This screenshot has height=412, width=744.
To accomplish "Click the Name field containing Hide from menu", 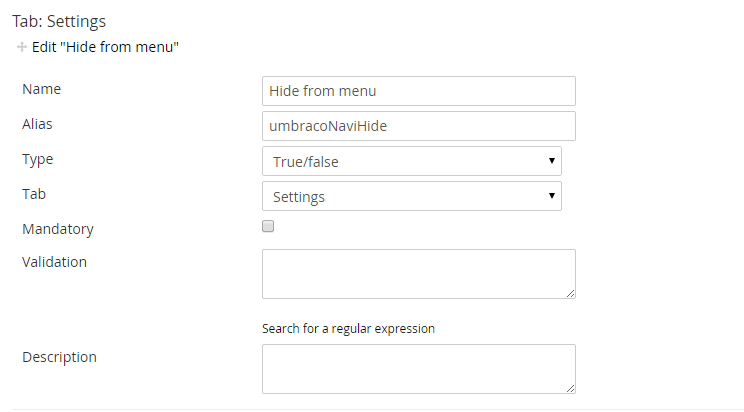I will pyautogui.click(x=419, y=91).
